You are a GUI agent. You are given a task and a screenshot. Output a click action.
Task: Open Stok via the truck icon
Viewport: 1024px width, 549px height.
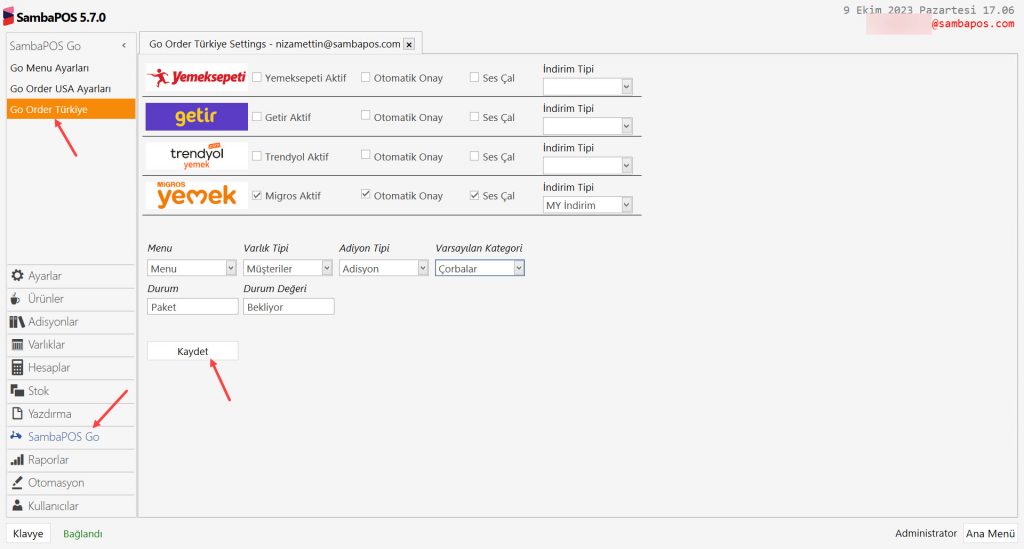17,391
